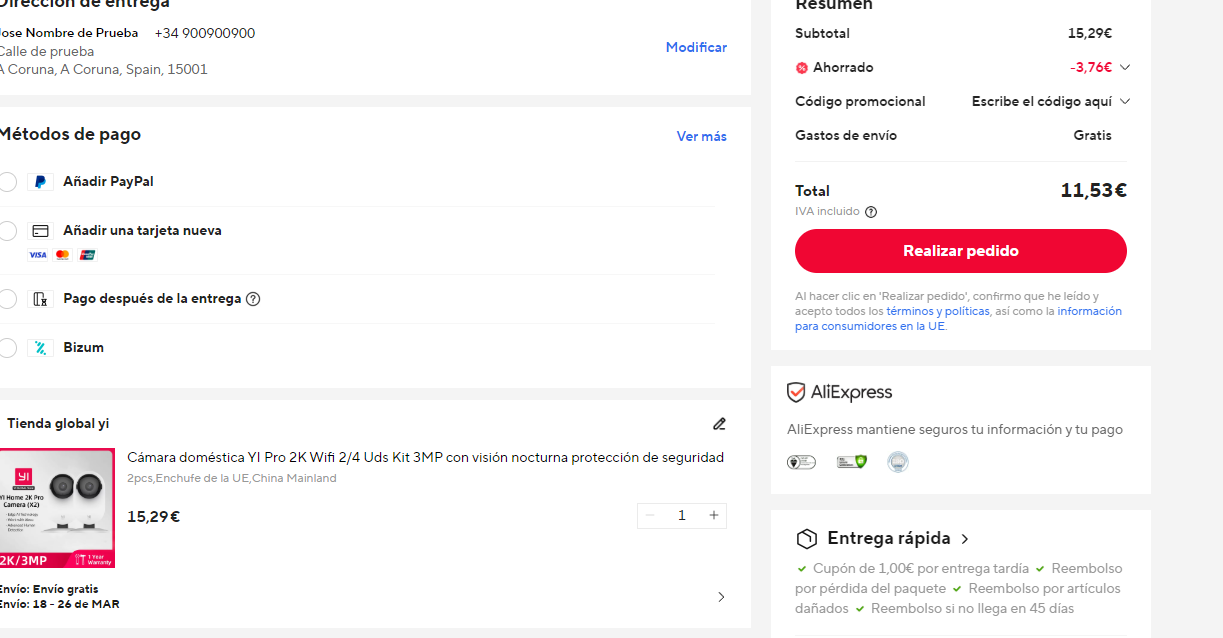The image size is (1223, 638).
Task: Open the Código promocional input chevron
Action: (x=1125, y=101)
